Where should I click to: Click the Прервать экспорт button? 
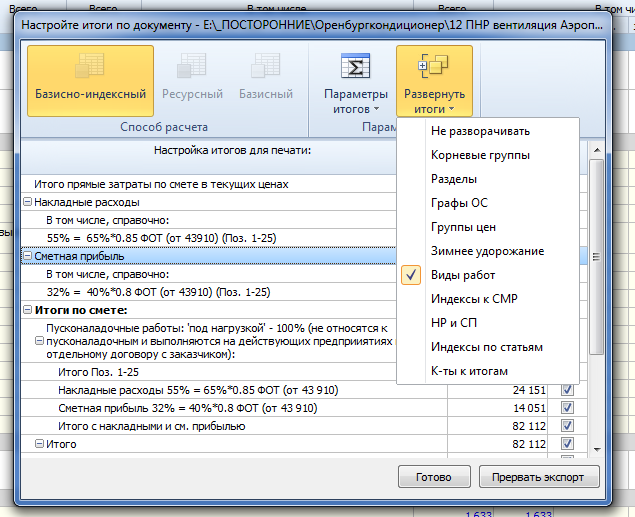coord(539,477)
